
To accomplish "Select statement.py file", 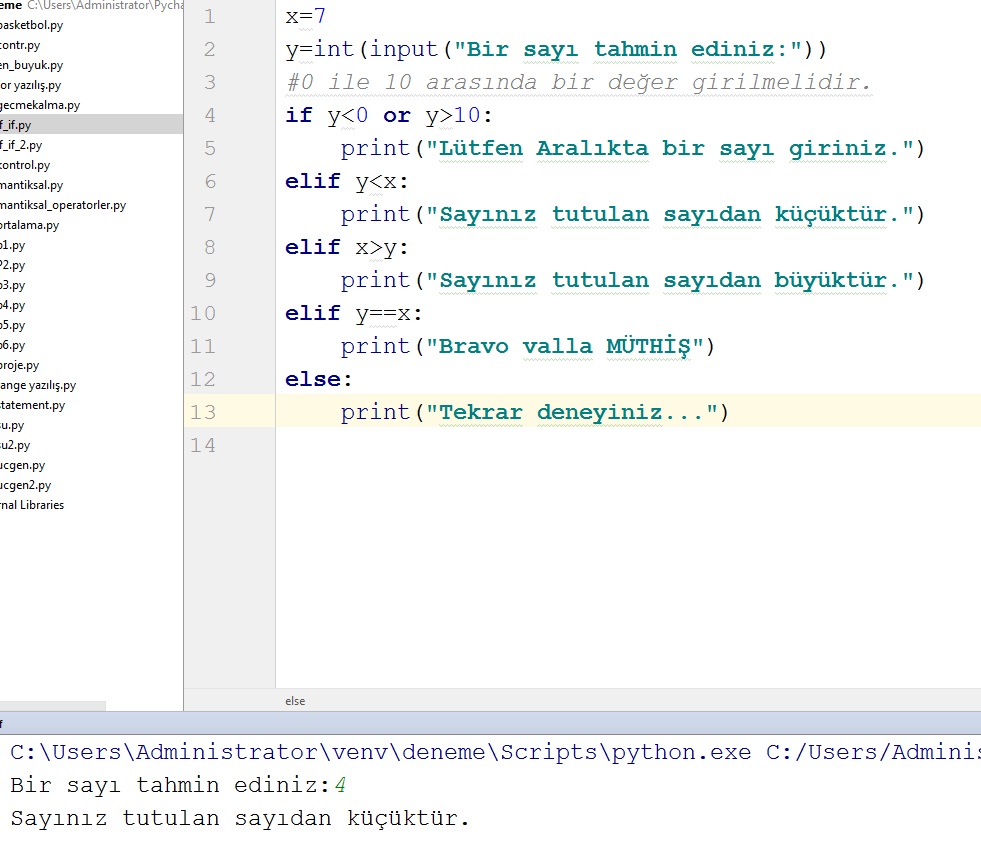I will tap(33, 405).
